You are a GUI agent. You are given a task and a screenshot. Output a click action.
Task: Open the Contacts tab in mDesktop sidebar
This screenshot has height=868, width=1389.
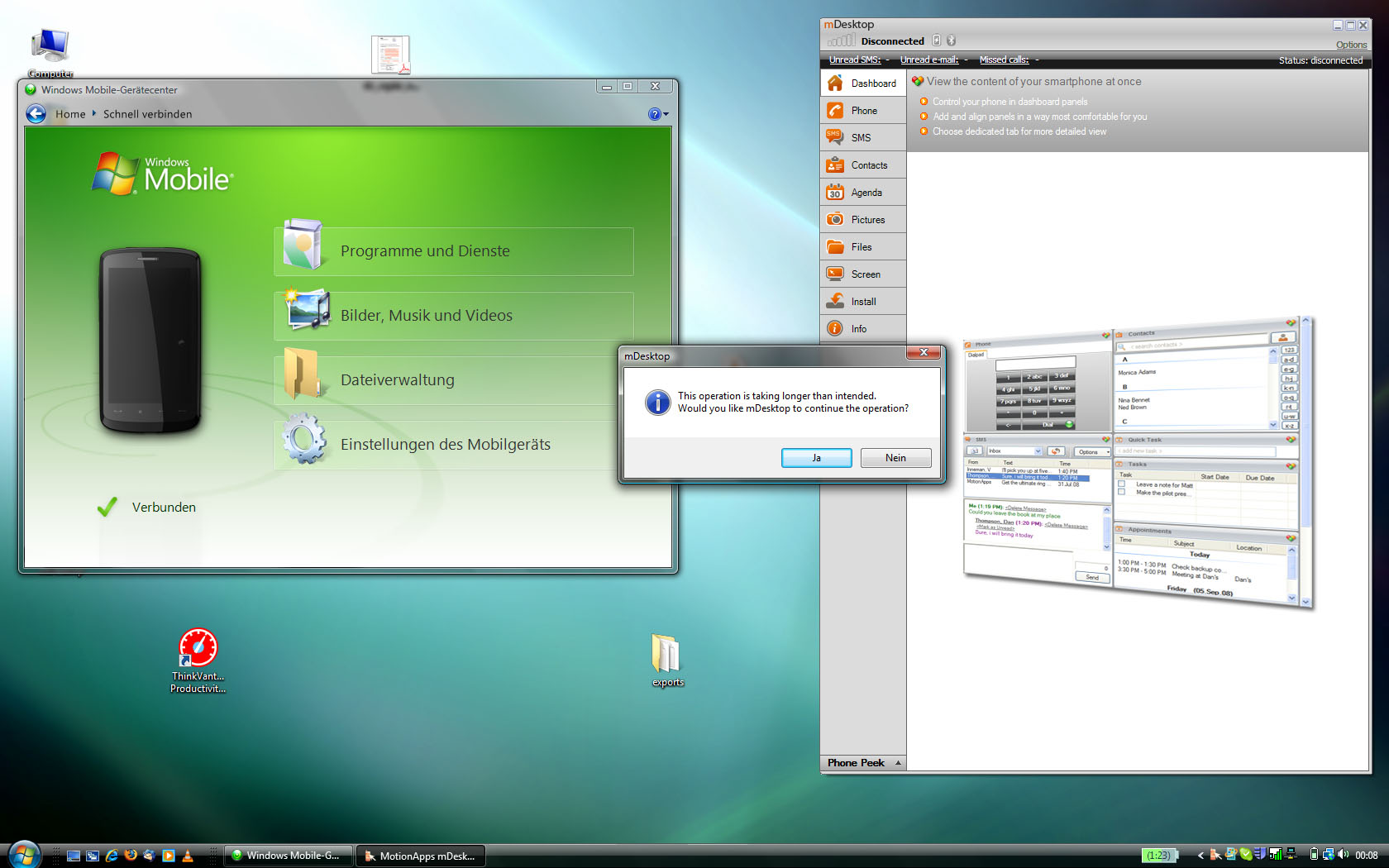863,165
